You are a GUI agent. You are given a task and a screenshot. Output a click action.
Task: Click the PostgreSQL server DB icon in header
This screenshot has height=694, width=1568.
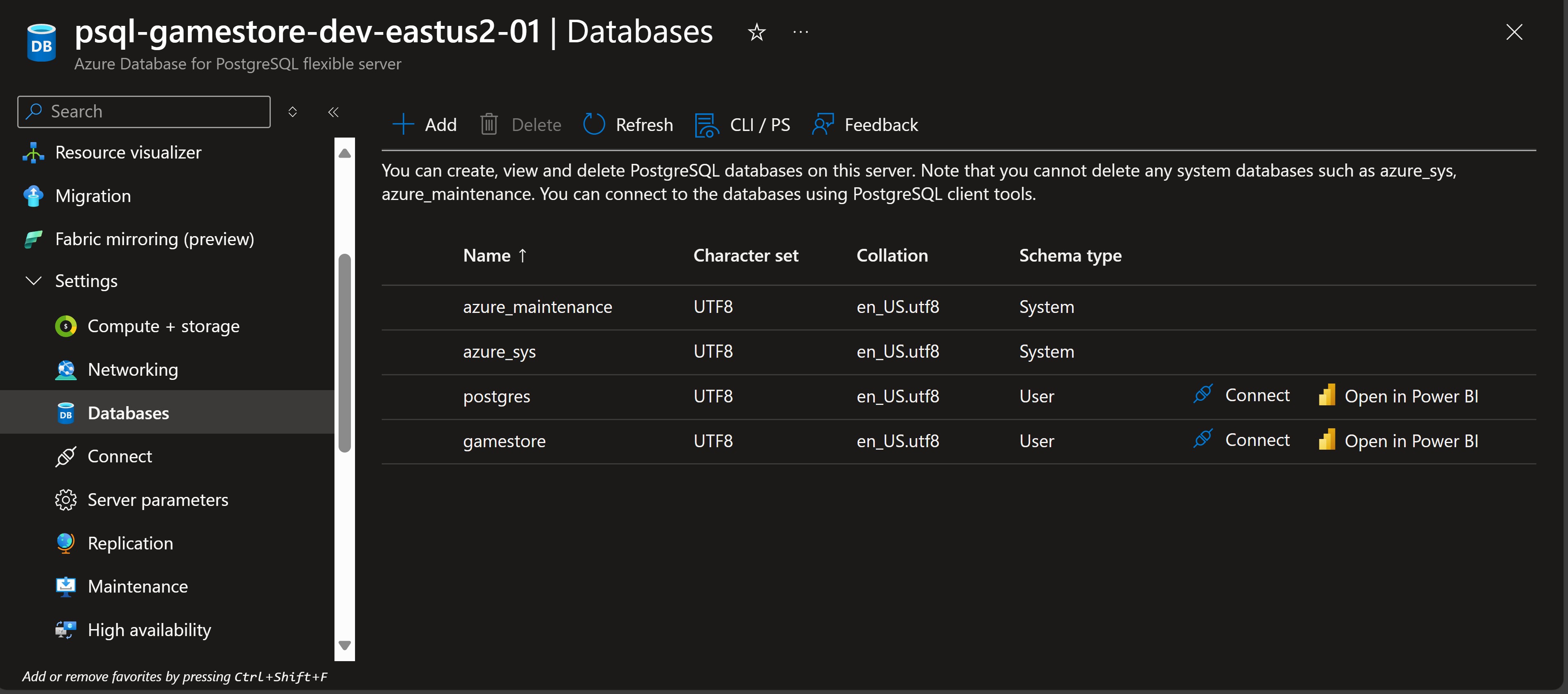pos(42,42)
